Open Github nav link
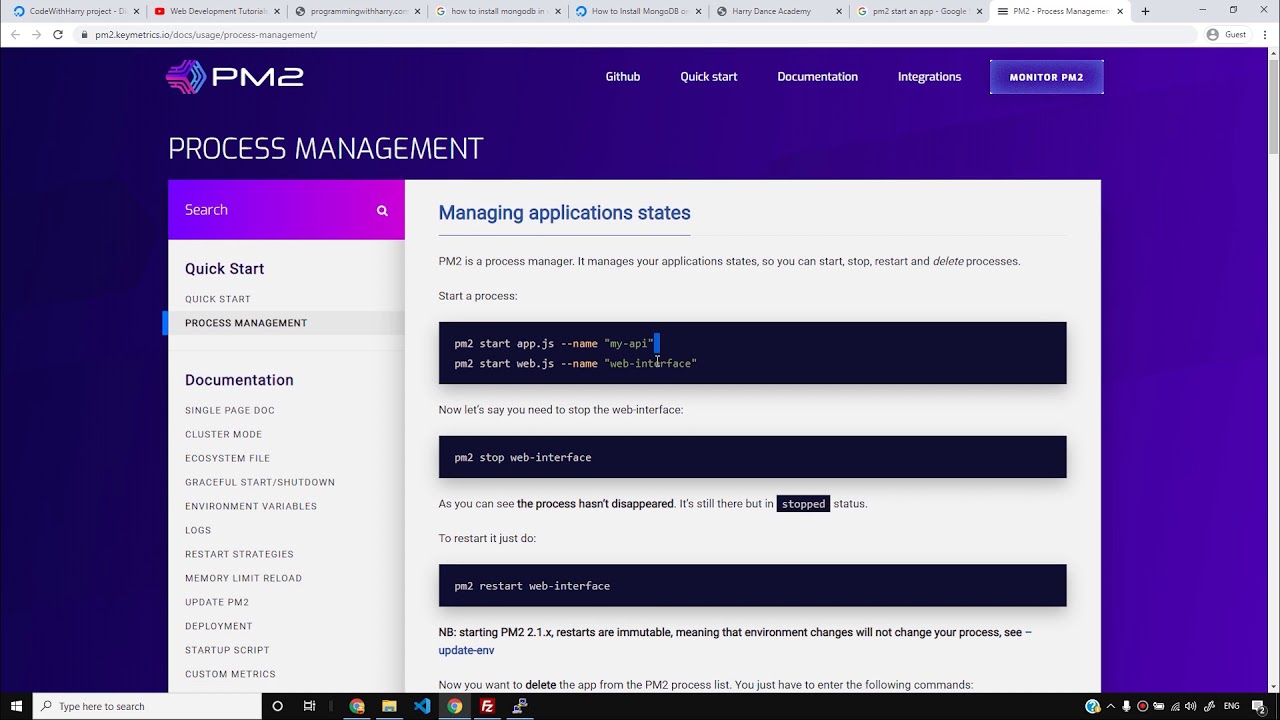 click(622, 77)
